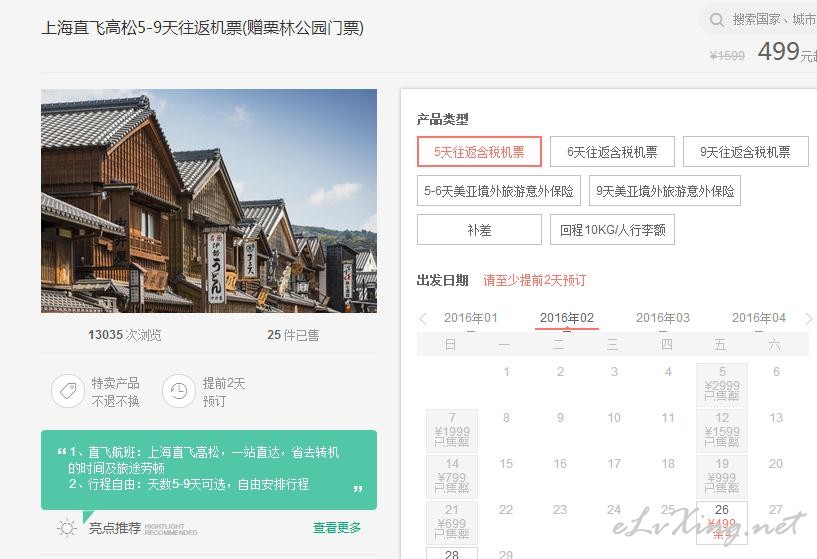Click the 特卖产品 price tag icon
The image size is (817, 559).
coord(68,391)
